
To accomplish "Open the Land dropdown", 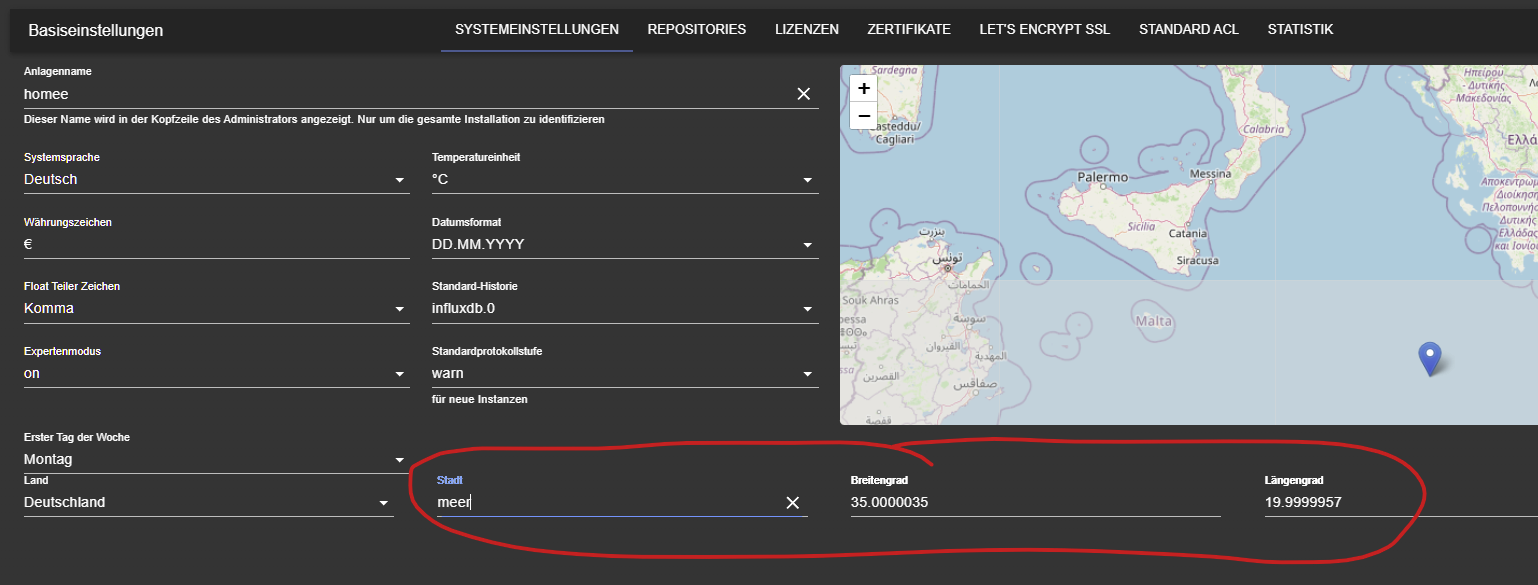I will click(x=208, y=503).
